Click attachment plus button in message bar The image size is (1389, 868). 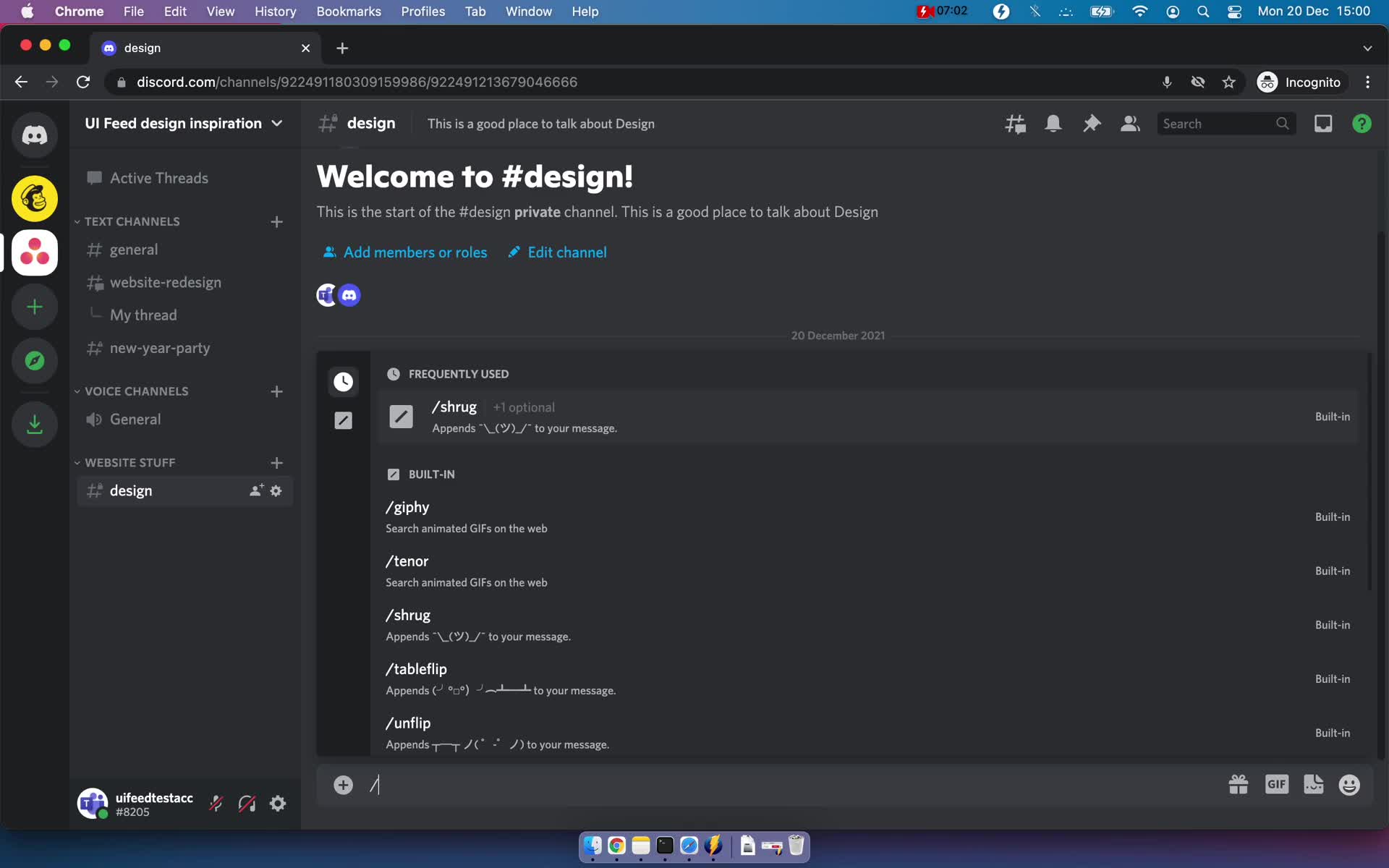coord(343,785)
